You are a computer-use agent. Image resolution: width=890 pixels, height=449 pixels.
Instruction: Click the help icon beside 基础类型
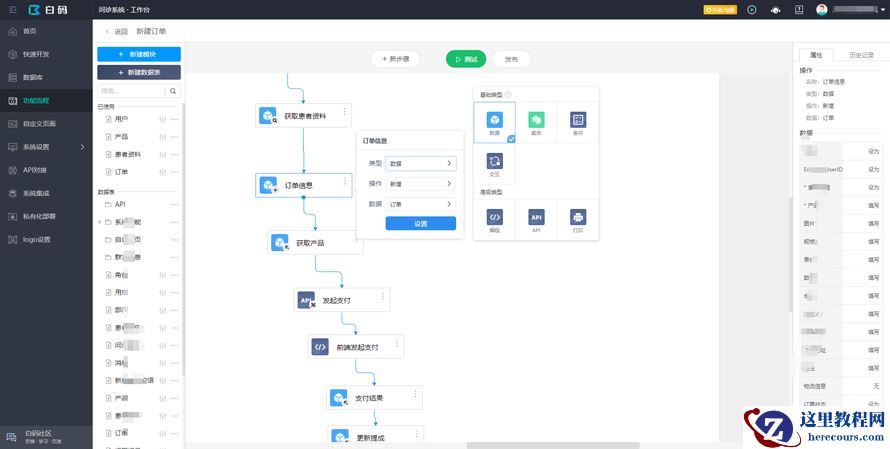click(508, 95)
